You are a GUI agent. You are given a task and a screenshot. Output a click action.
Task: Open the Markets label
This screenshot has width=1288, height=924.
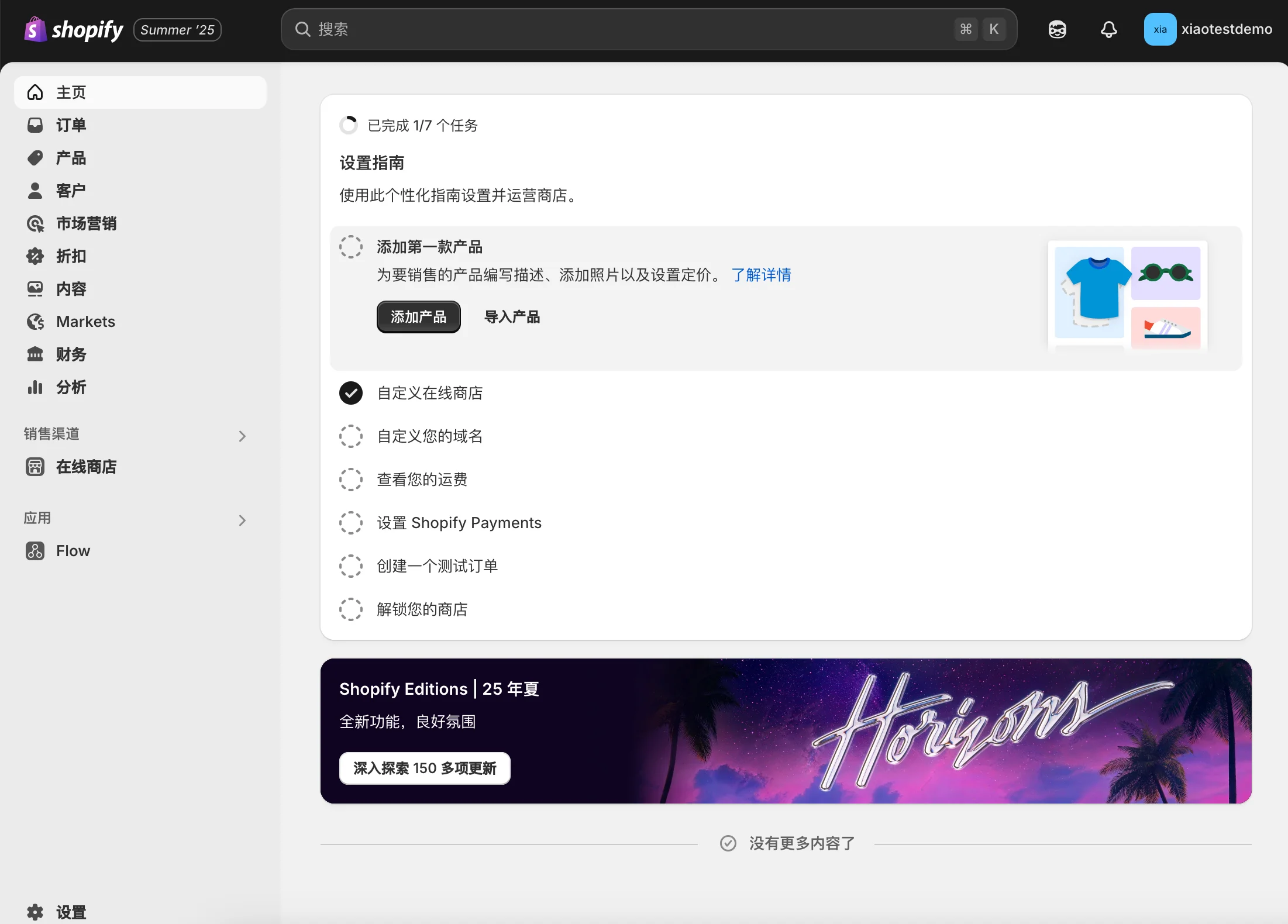85,322
